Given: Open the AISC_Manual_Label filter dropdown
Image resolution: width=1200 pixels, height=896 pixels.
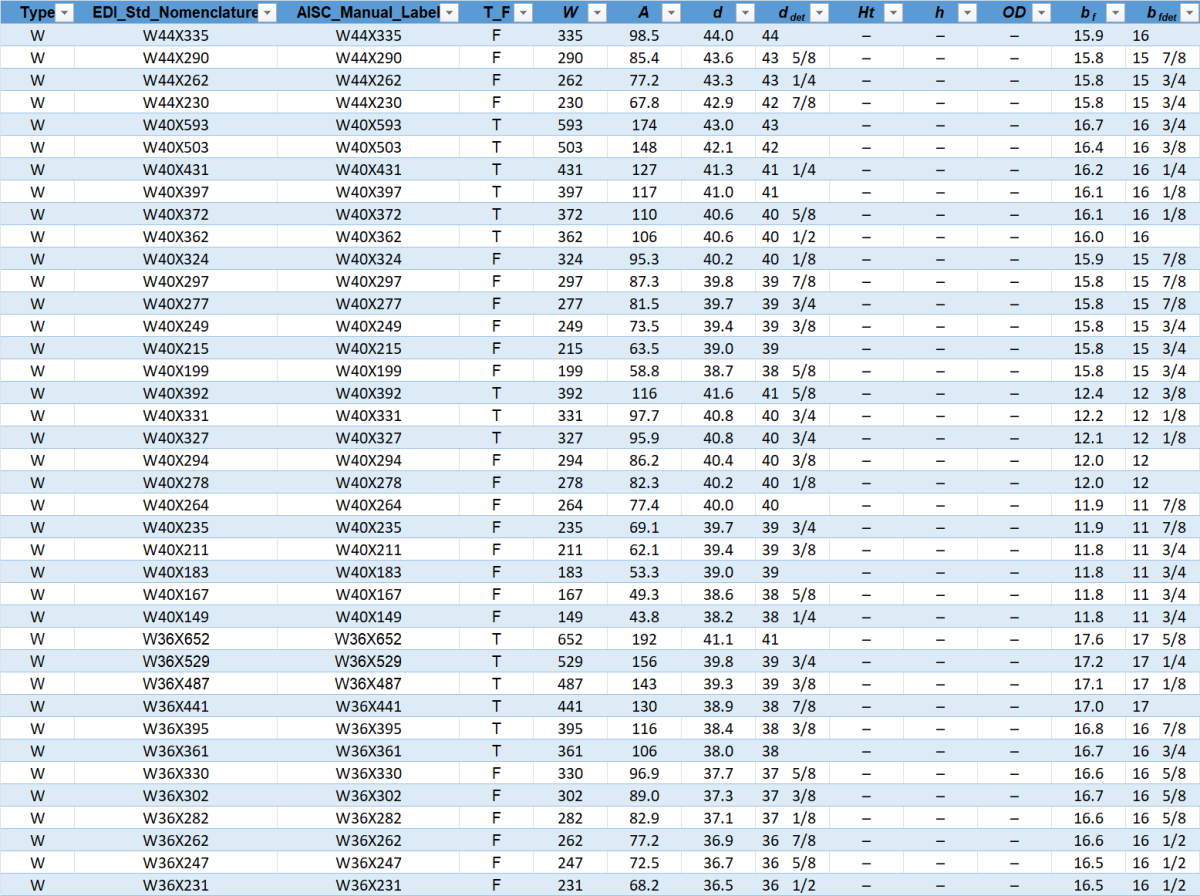Looking at the screenshot, I should coord(449,13).
